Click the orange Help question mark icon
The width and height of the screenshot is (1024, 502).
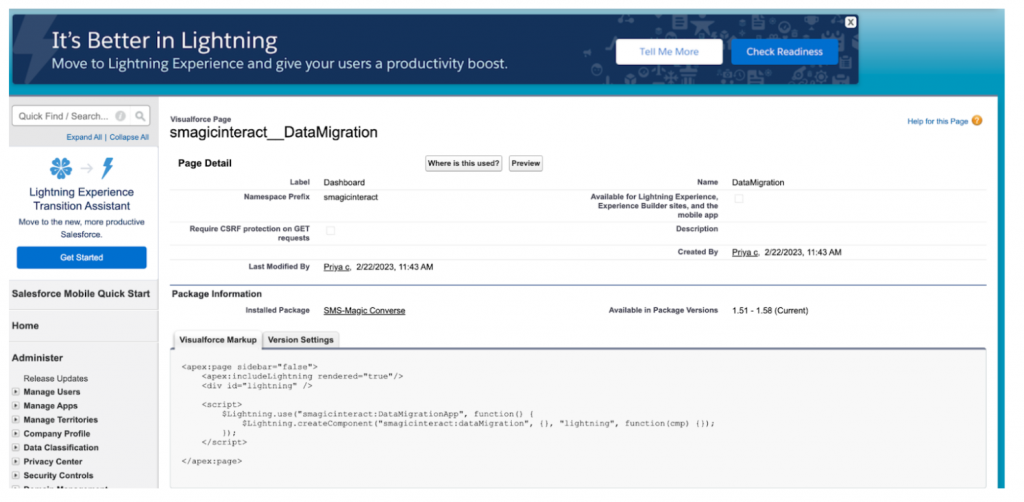pos(977,121)
